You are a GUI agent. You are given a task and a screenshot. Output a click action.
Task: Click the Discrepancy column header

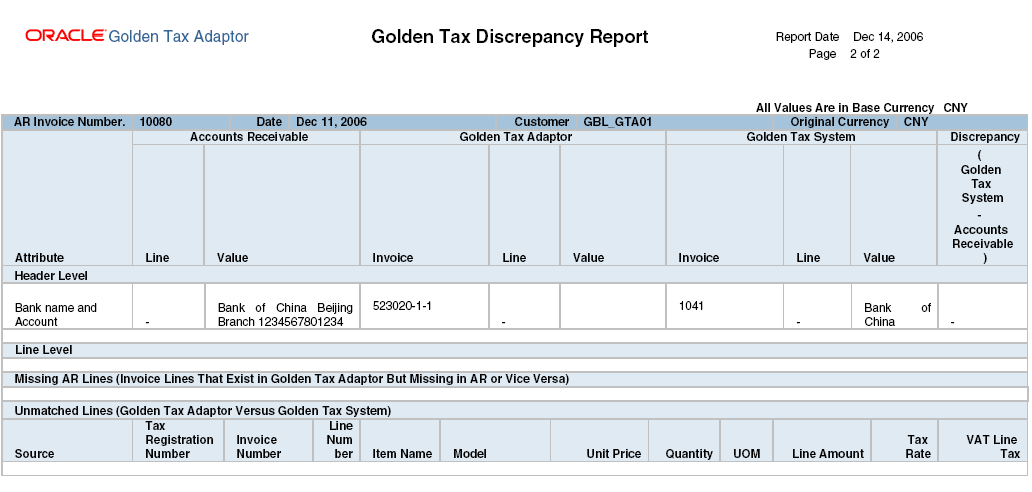click(x=985, y=137)
